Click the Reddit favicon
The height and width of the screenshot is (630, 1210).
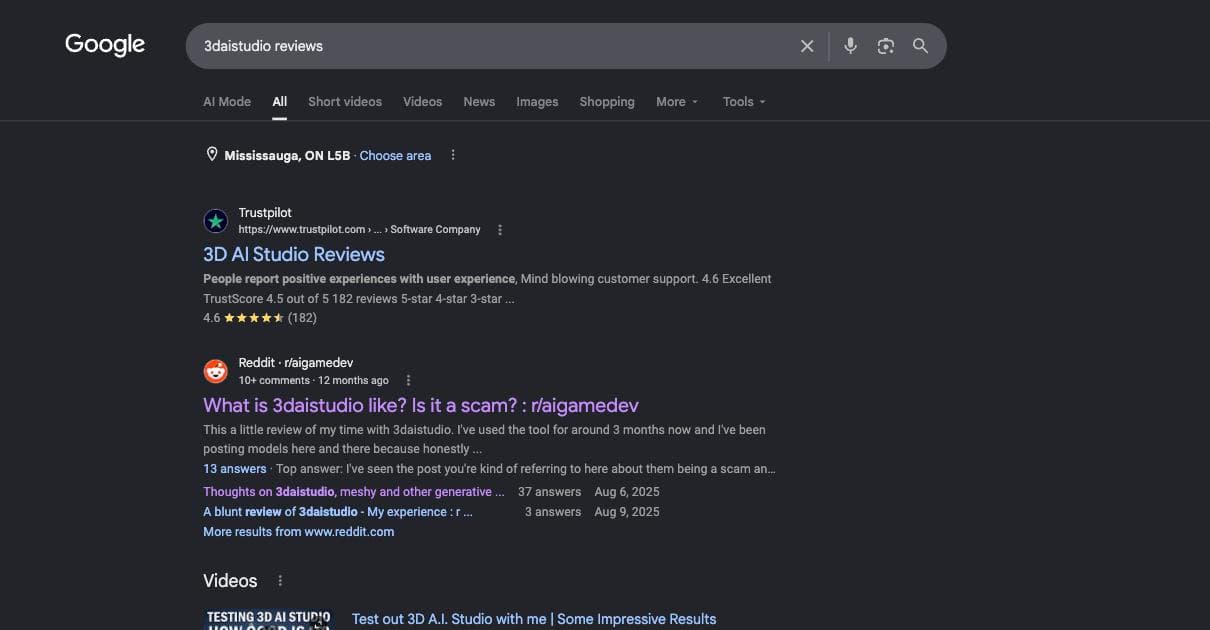click(216, 372)
